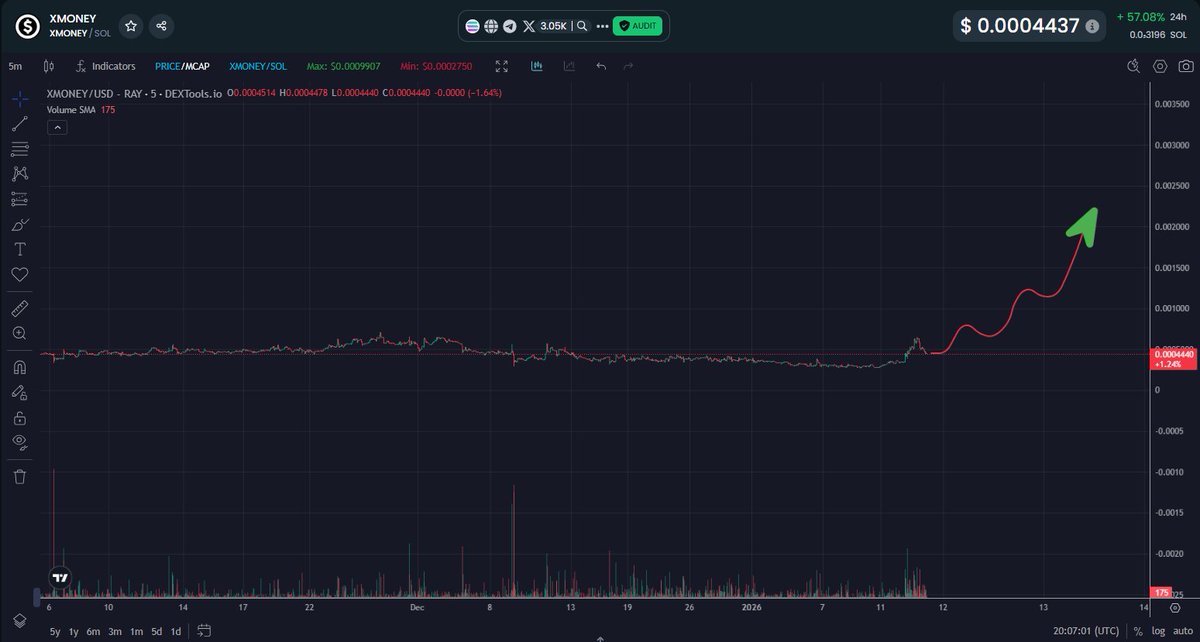
Task: Enter fullscreen chart mode
Action: point(502,66)
